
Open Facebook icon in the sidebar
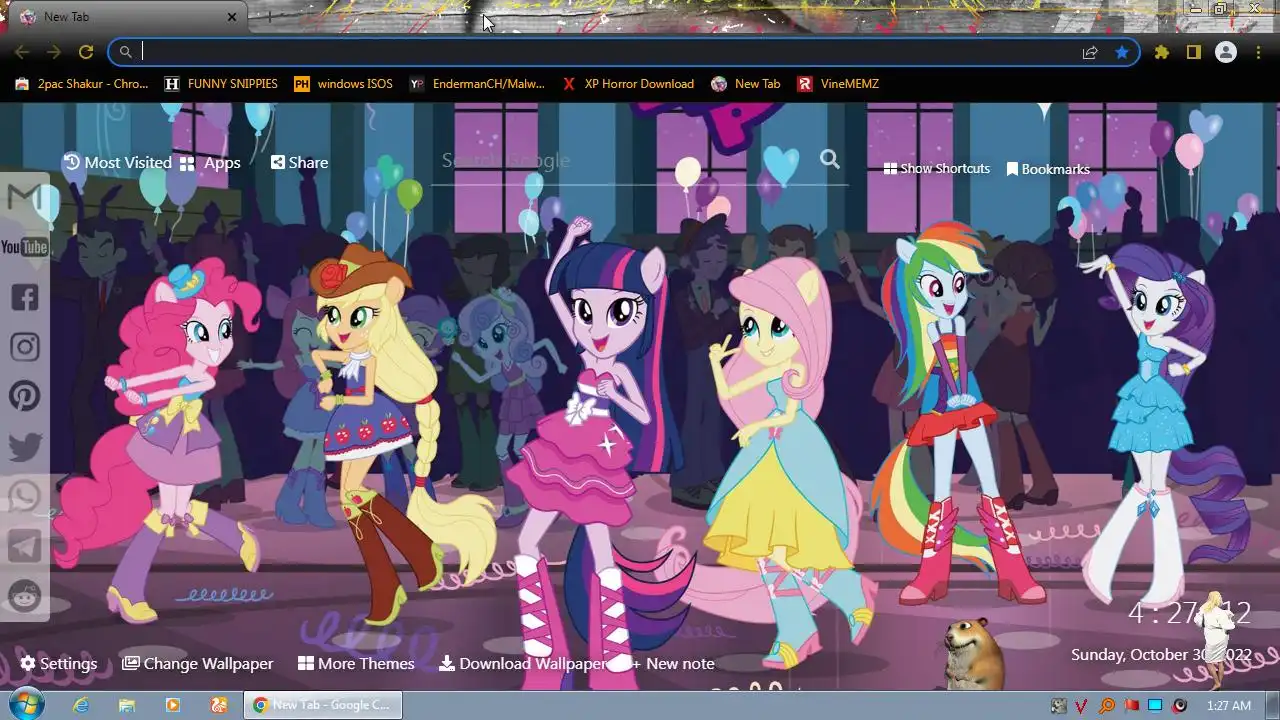24,297
